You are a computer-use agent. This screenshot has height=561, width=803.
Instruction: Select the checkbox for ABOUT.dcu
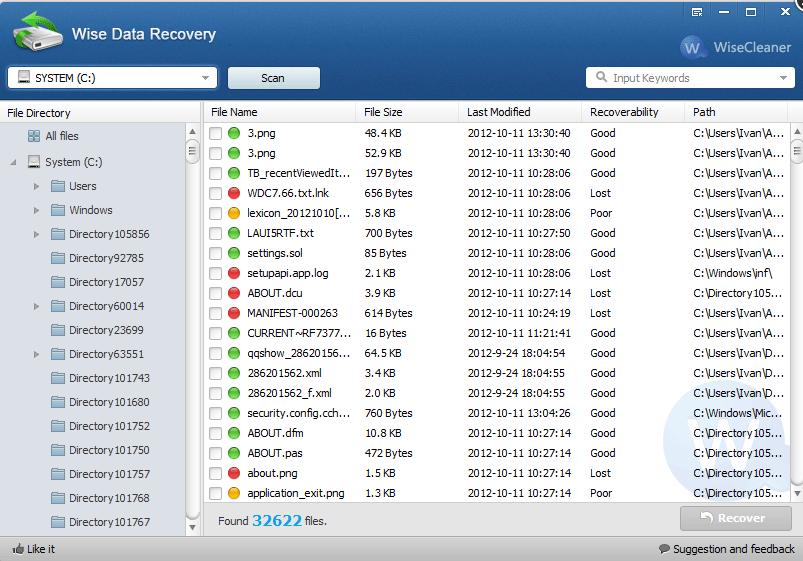(215, 293)
